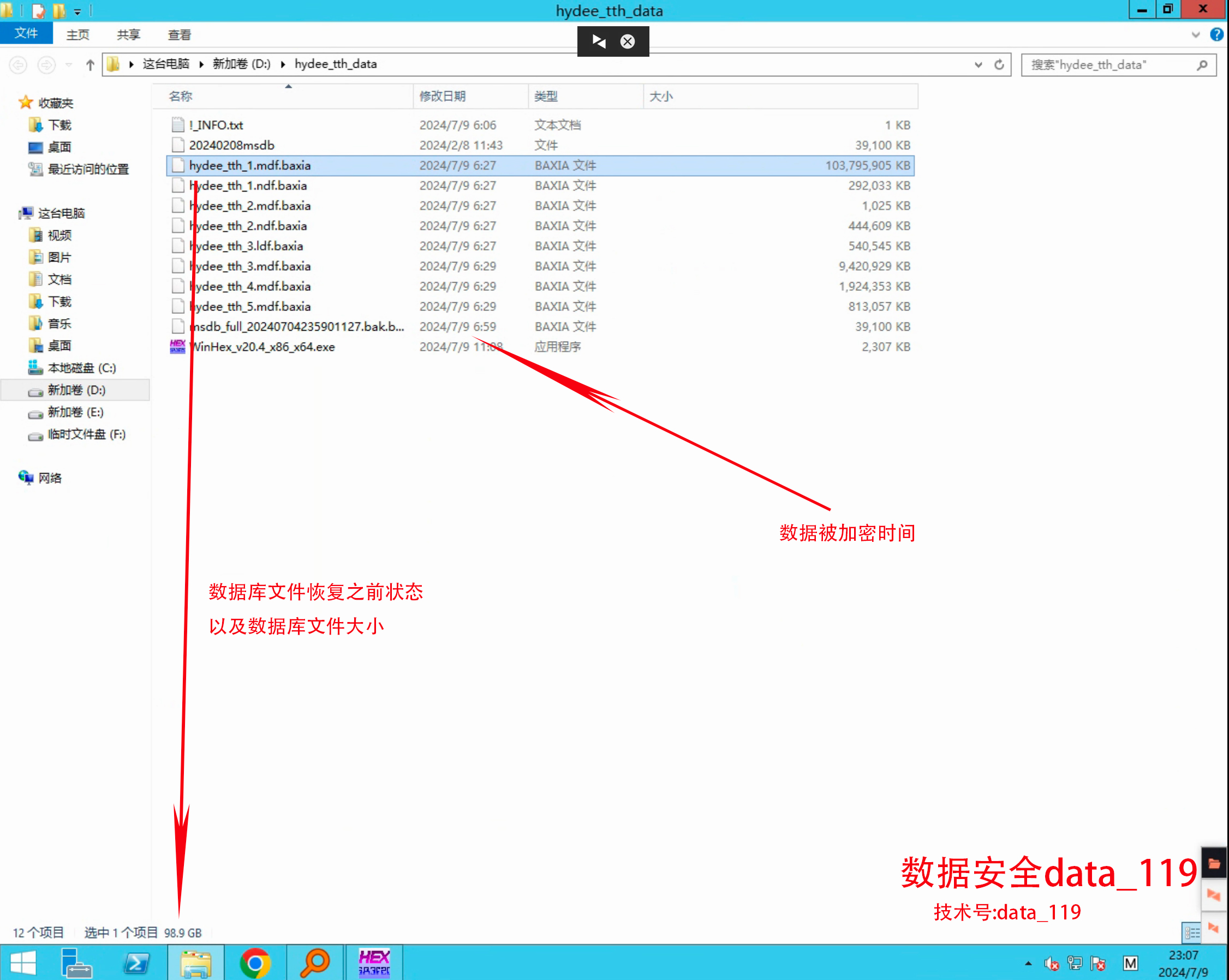Open the magnifier search taskbar app
This screenshot has height=980, width=1229.
click(315, 963)
